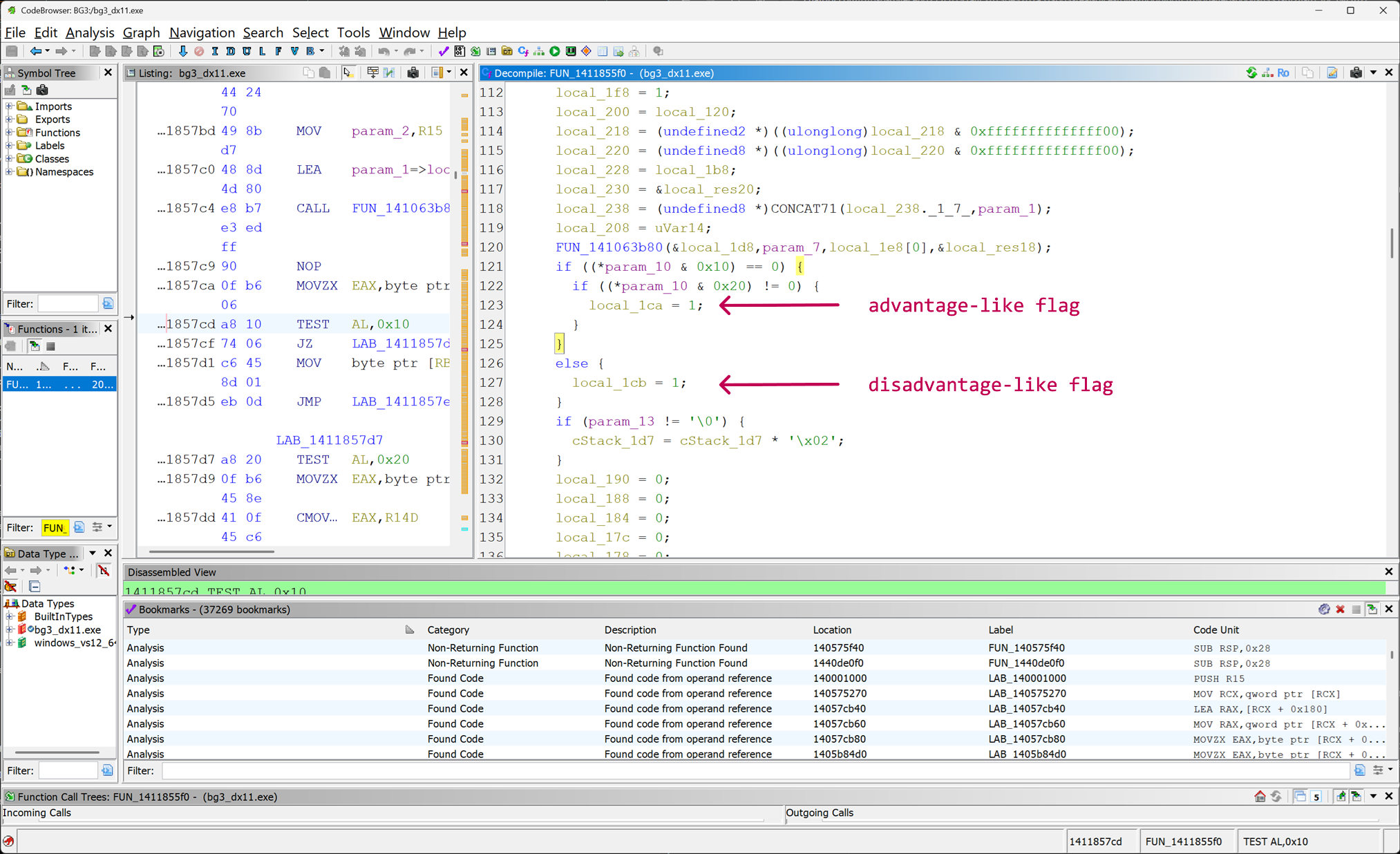Click the Function 'F' navigation icon
This screenshot has height=854, width=1400.
coord(278,51)
